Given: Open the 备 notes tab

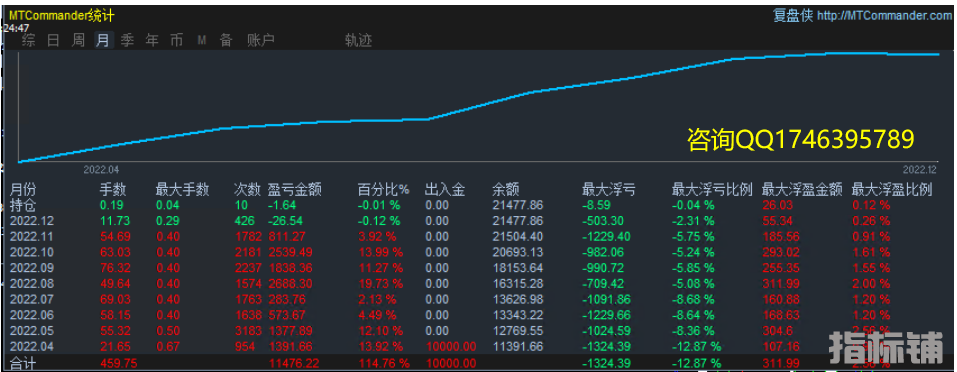Looking at the screenshot, I should point(226,41).
